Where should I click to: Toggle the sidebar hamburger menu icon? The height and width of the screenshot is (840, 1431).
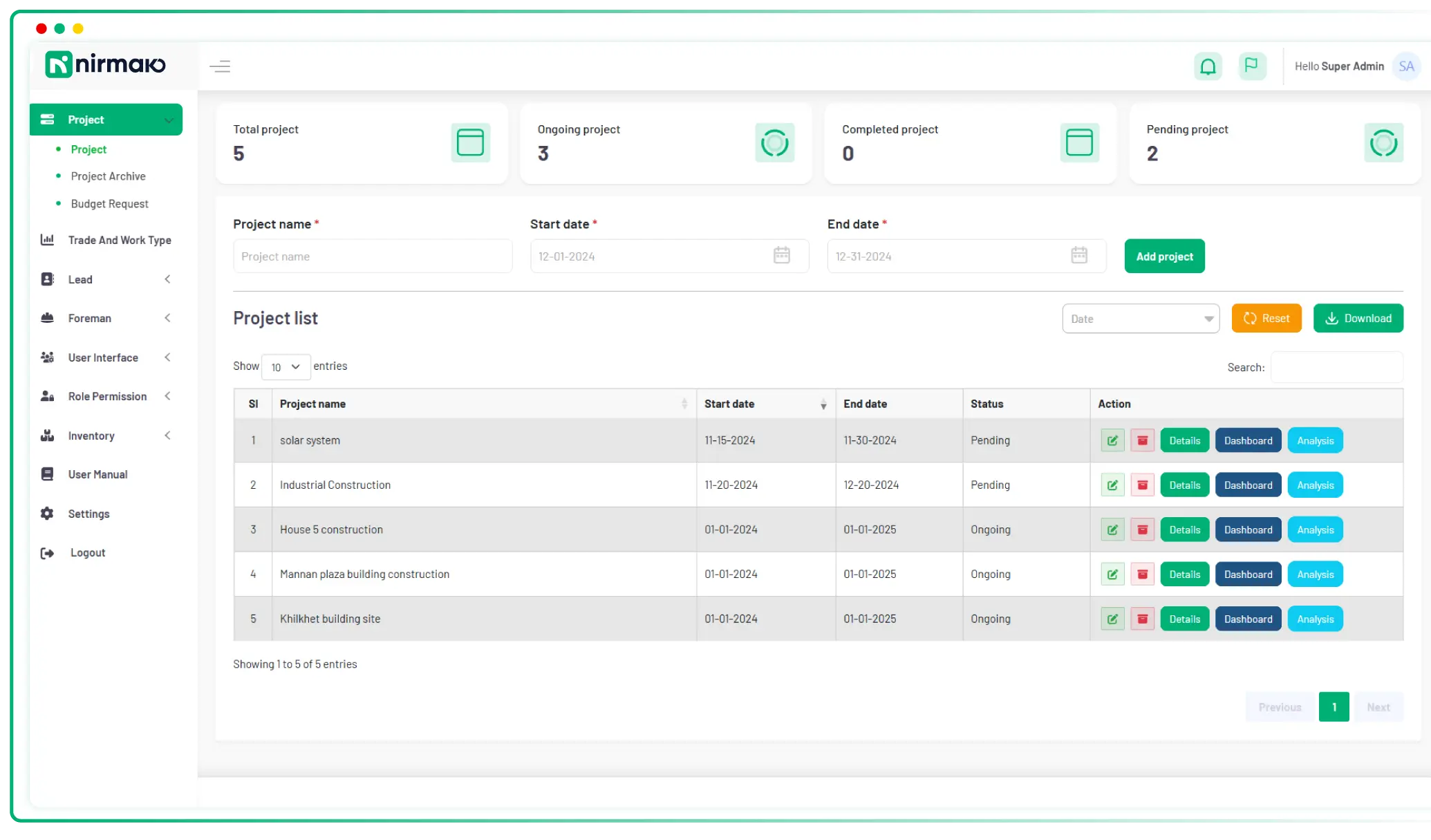pyautogui.click(x=220, y=66)
